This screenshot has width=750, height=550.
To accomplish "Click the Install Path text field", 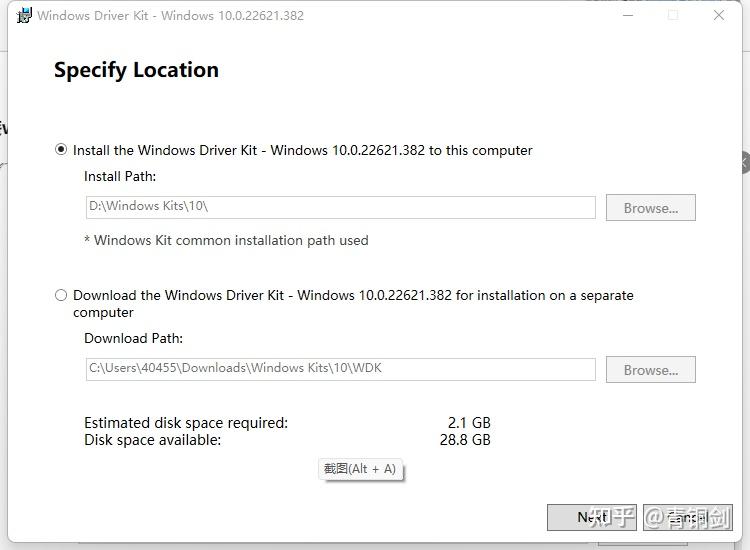I will click(341, 207).
